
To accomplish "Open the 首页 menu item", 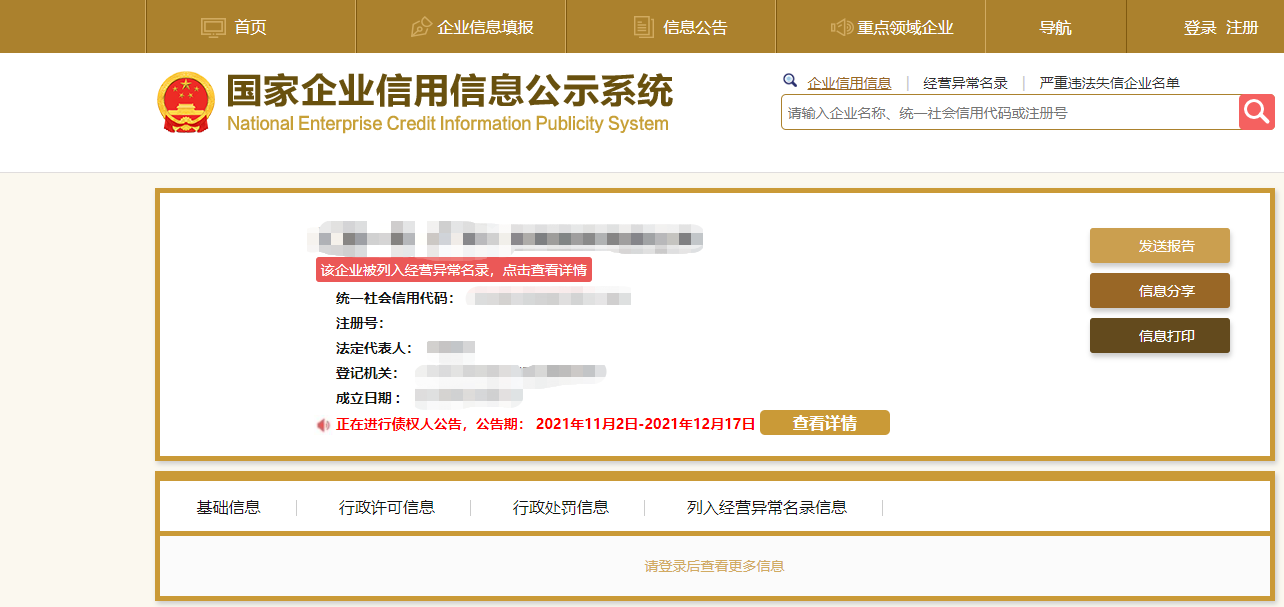I will click(251, 27).
